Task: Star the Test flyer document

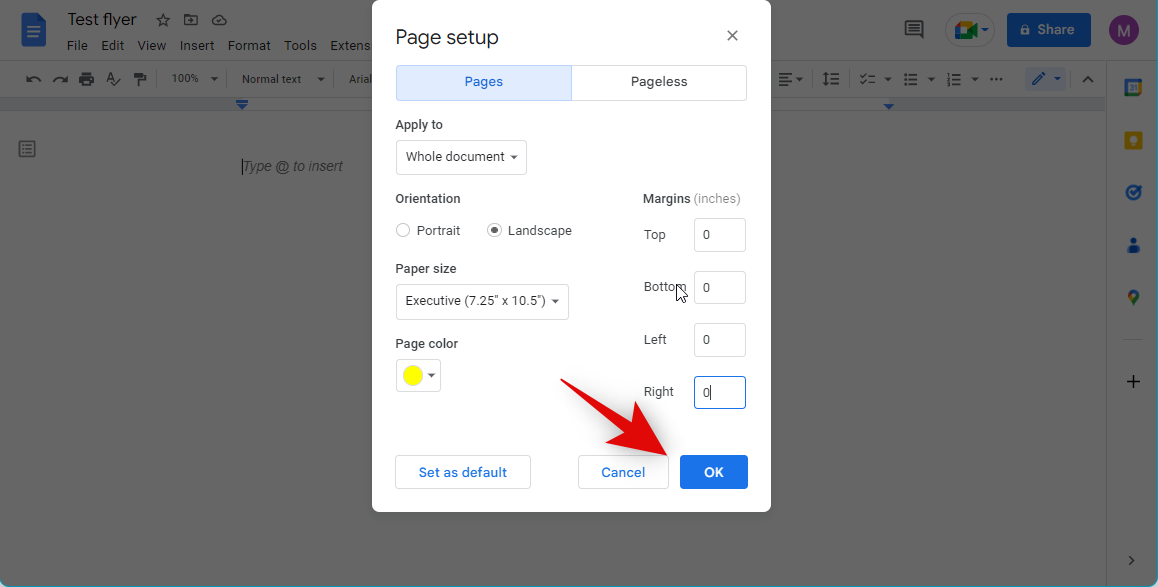Action: [163, 20]
